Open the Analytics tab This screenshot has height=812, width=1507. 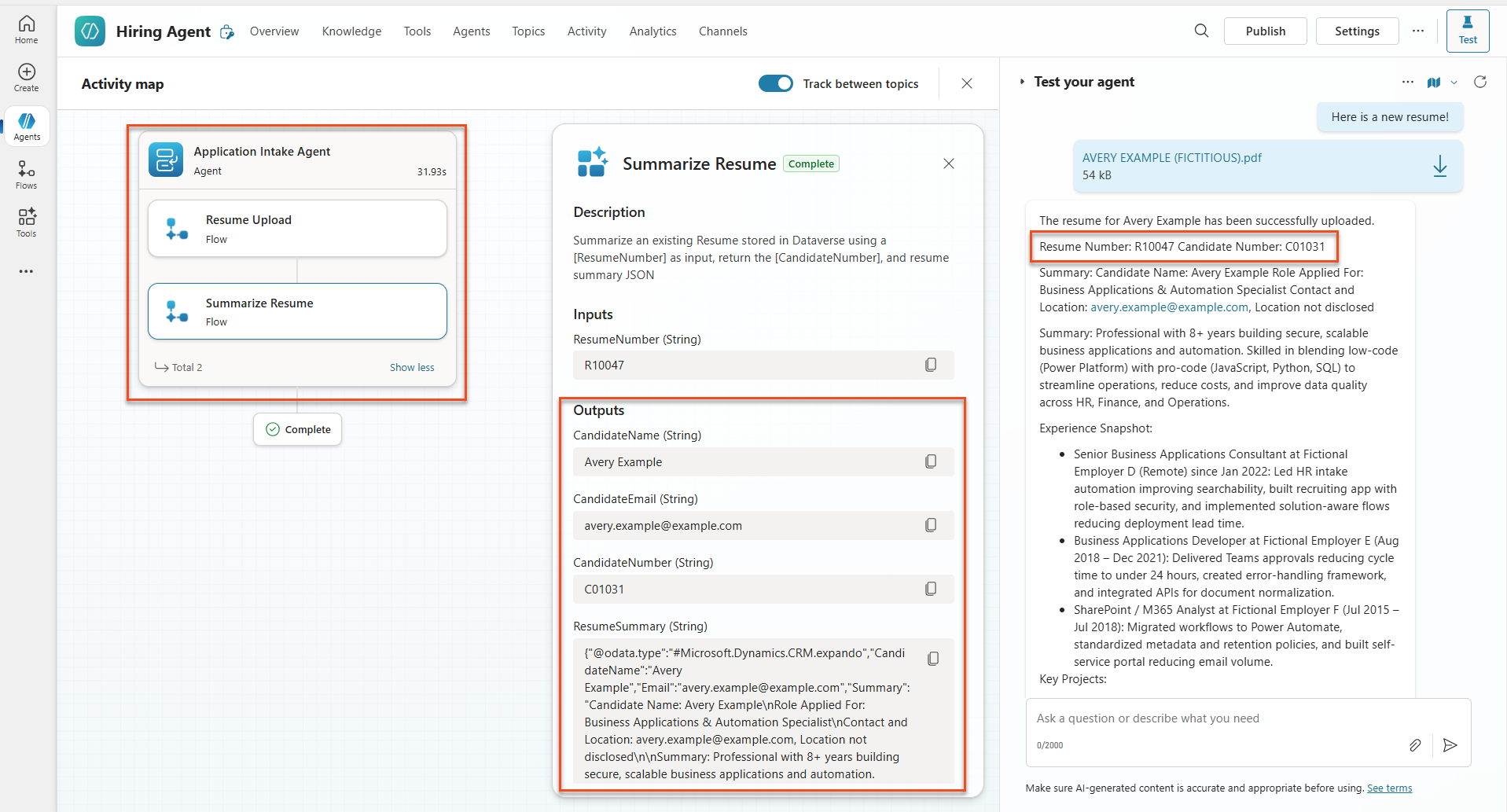click(x=652, y=31)
